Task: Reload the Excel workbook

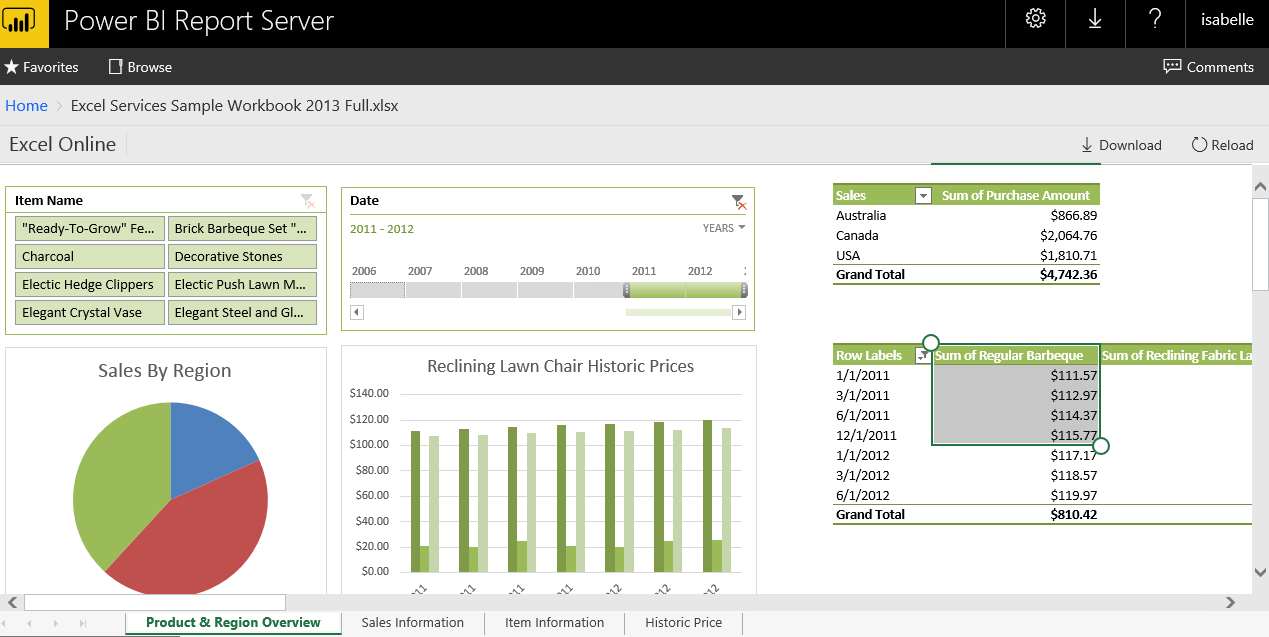Action: click(1222, 145)
